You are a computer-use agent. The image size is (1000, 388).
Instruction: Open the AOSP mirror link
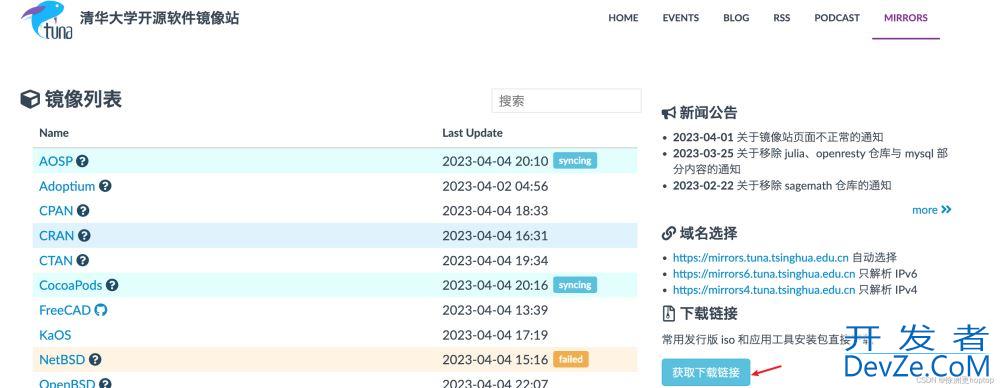point(56,161)
